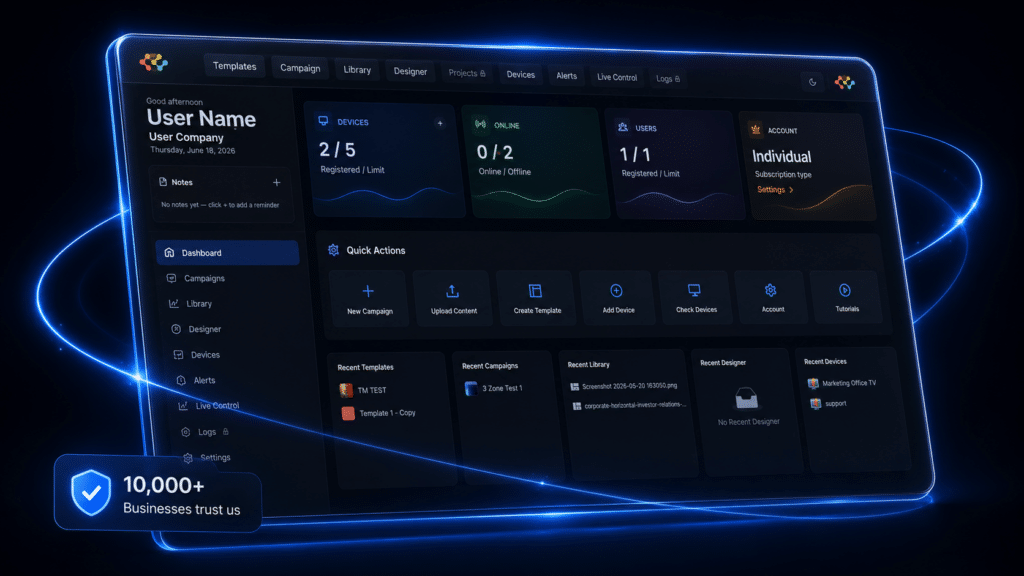Click the Create Template quick action
Screen dimensions: 1024x576
537,298
